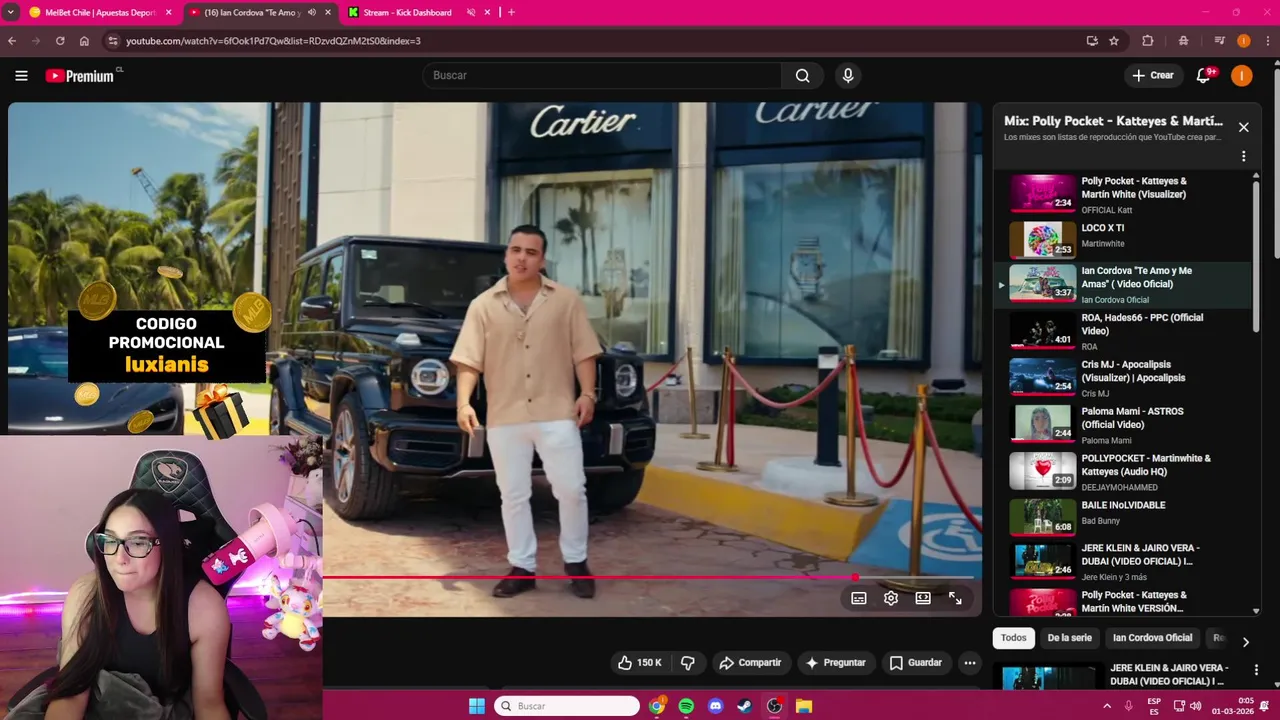This screenshot has height=720, width=1280.
Task: Focus the YouTube Buscar search field
Action: click(x=602, y=75)
